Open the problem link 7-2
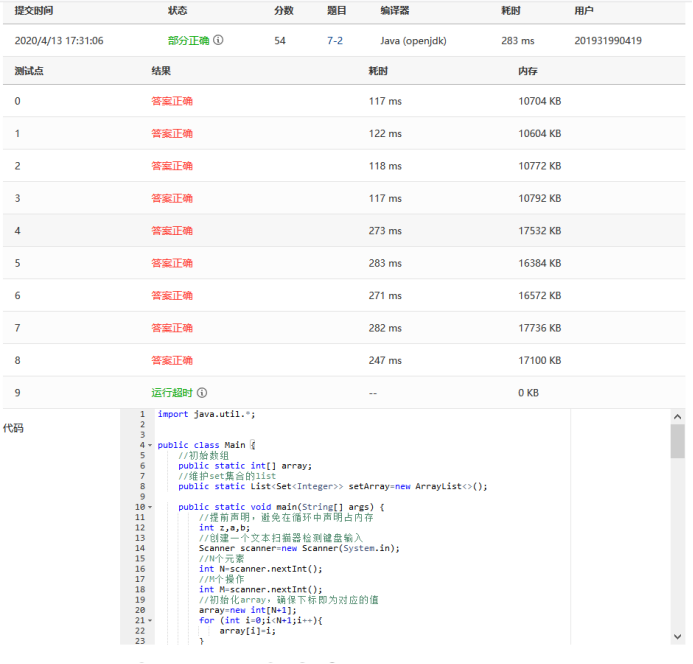693x664 pixels. pyautogui.click(x=335, y=41)
